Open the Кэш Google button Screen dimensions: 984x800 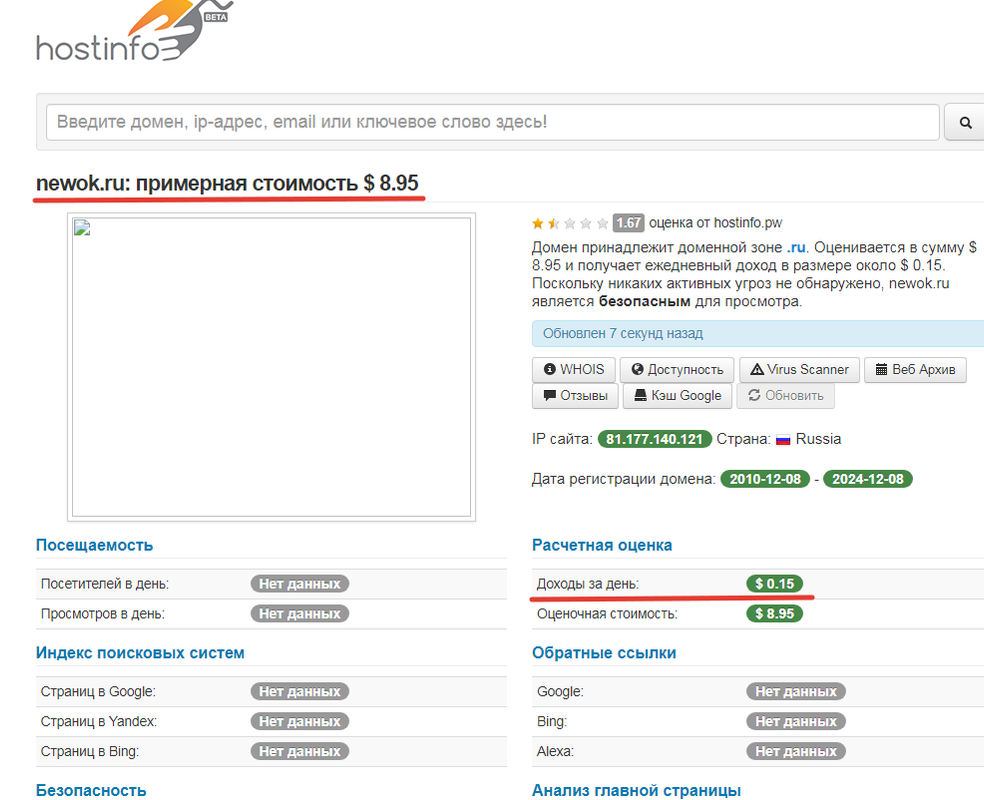[x=678, y=396]
